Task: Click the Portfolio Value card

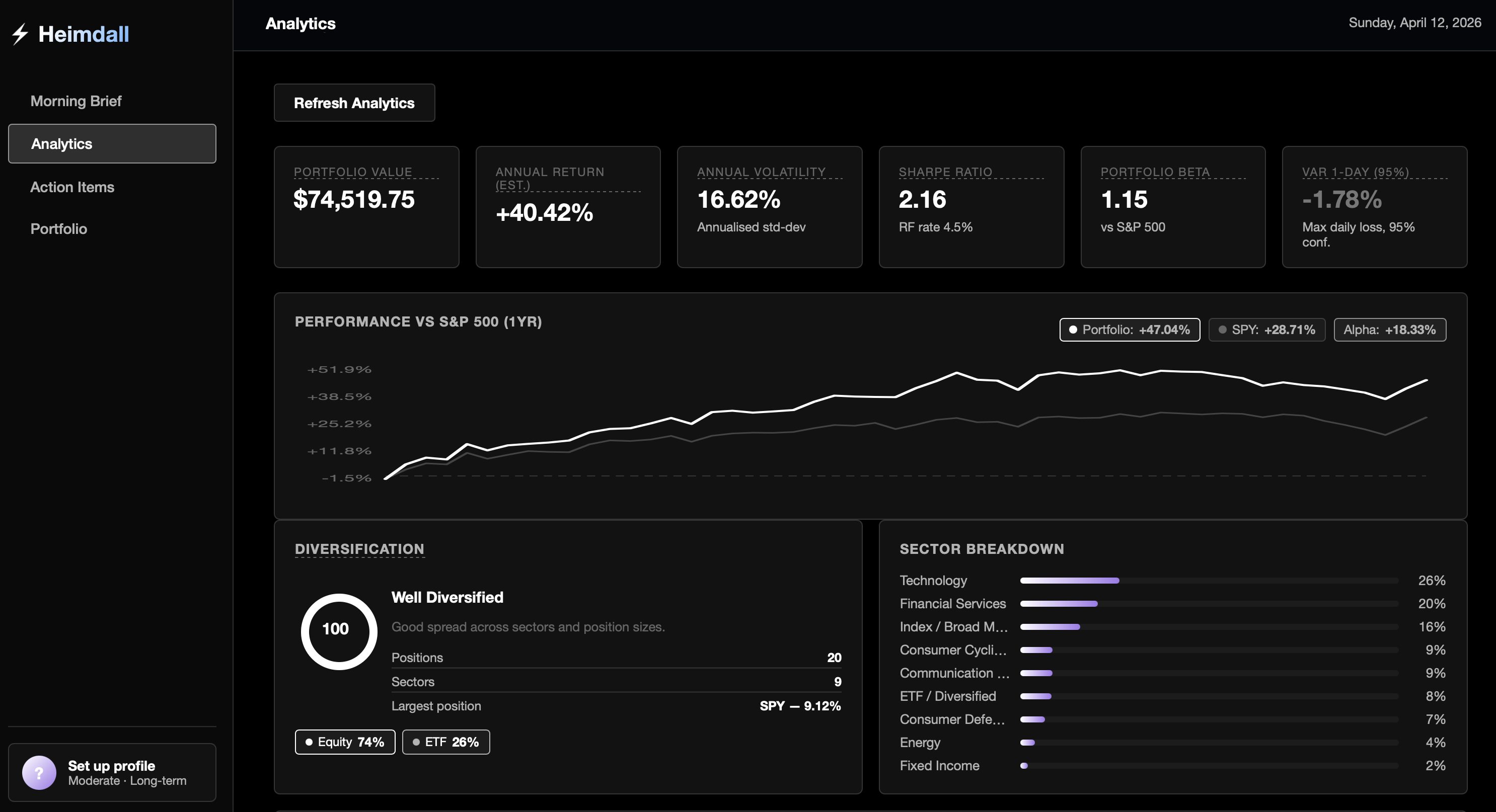Action: pos(366,207)
